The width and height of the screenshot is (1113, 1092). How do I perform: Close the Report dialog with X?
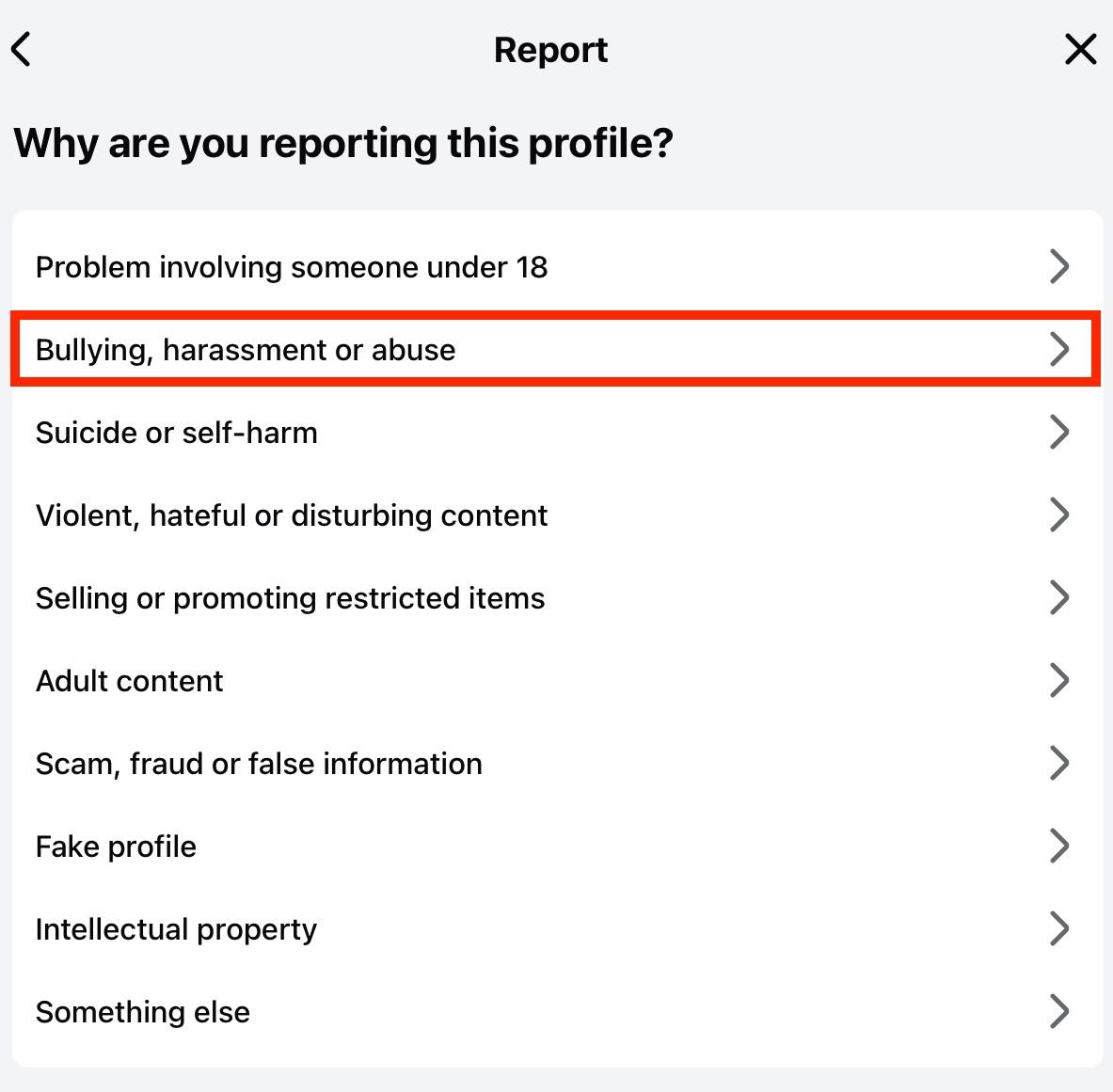(x=1081, y=50)
